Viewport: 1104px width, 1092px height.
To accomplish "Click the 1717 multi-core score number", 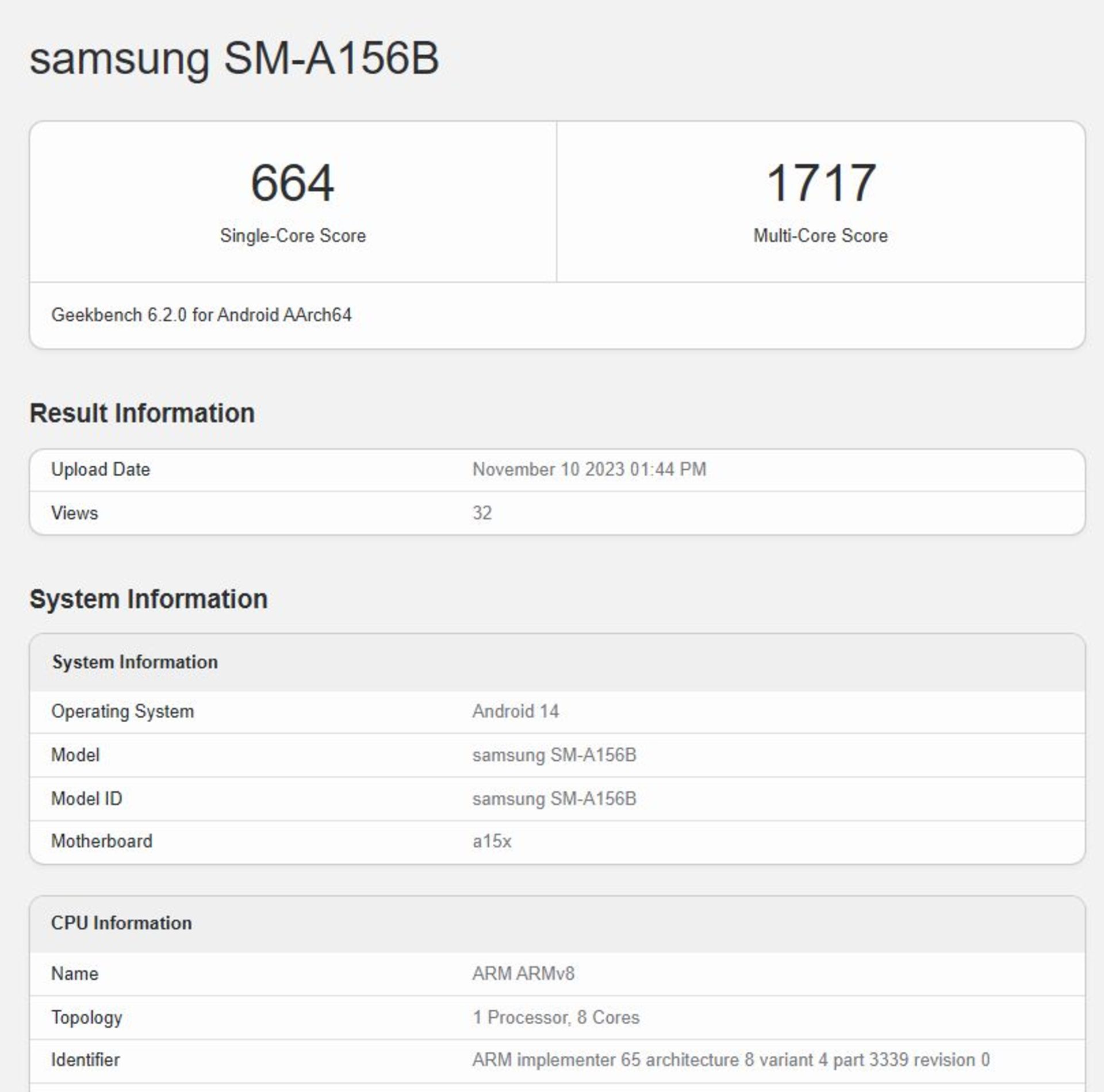I will (821, 183).
